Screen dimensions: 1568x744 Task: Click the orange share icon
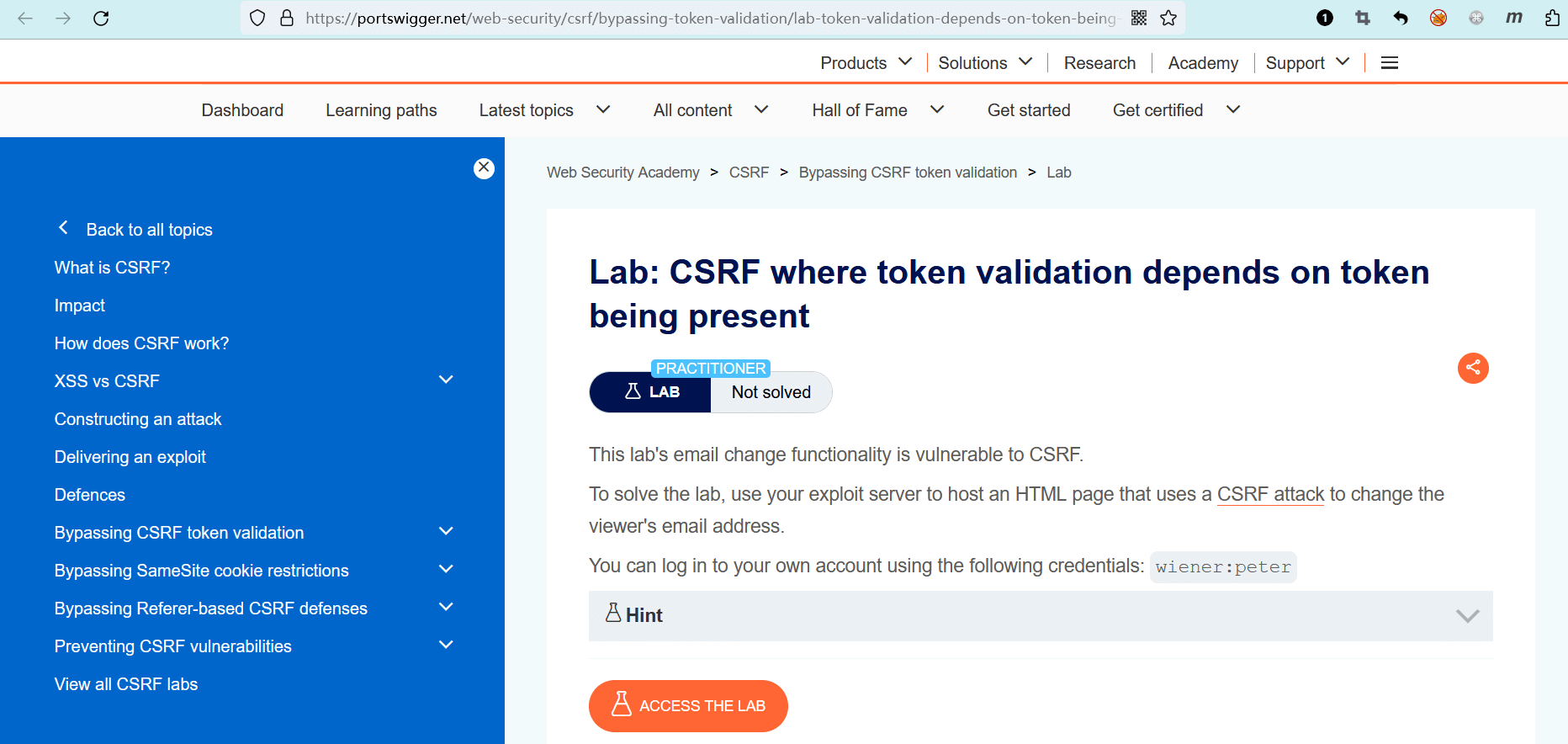click(1473, 368)
